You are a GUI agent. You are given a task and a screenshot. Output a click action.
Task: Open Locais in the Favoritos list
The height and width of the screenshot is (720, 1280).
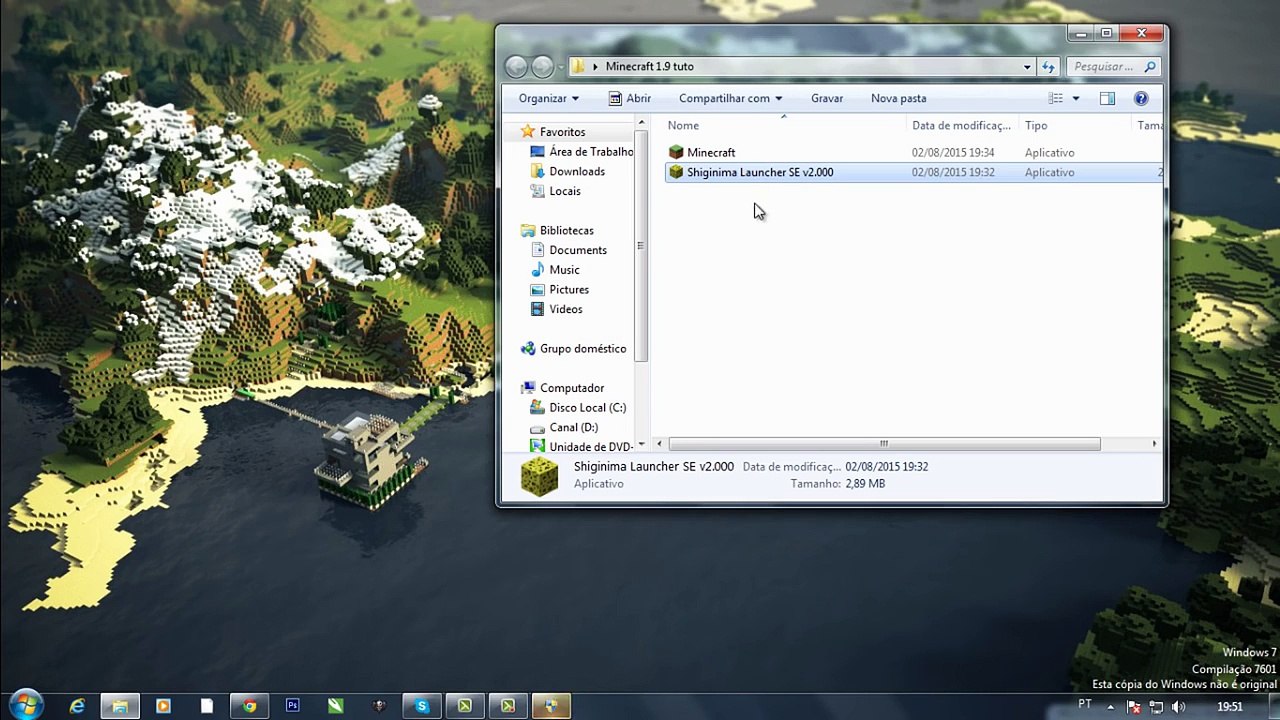[565, 191]
